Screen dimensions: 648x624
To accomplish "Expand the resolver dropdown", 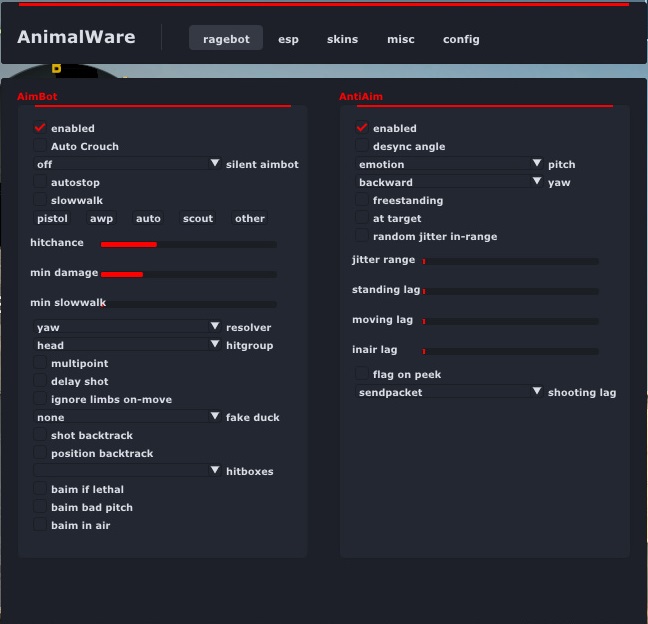I will [127, 326].
